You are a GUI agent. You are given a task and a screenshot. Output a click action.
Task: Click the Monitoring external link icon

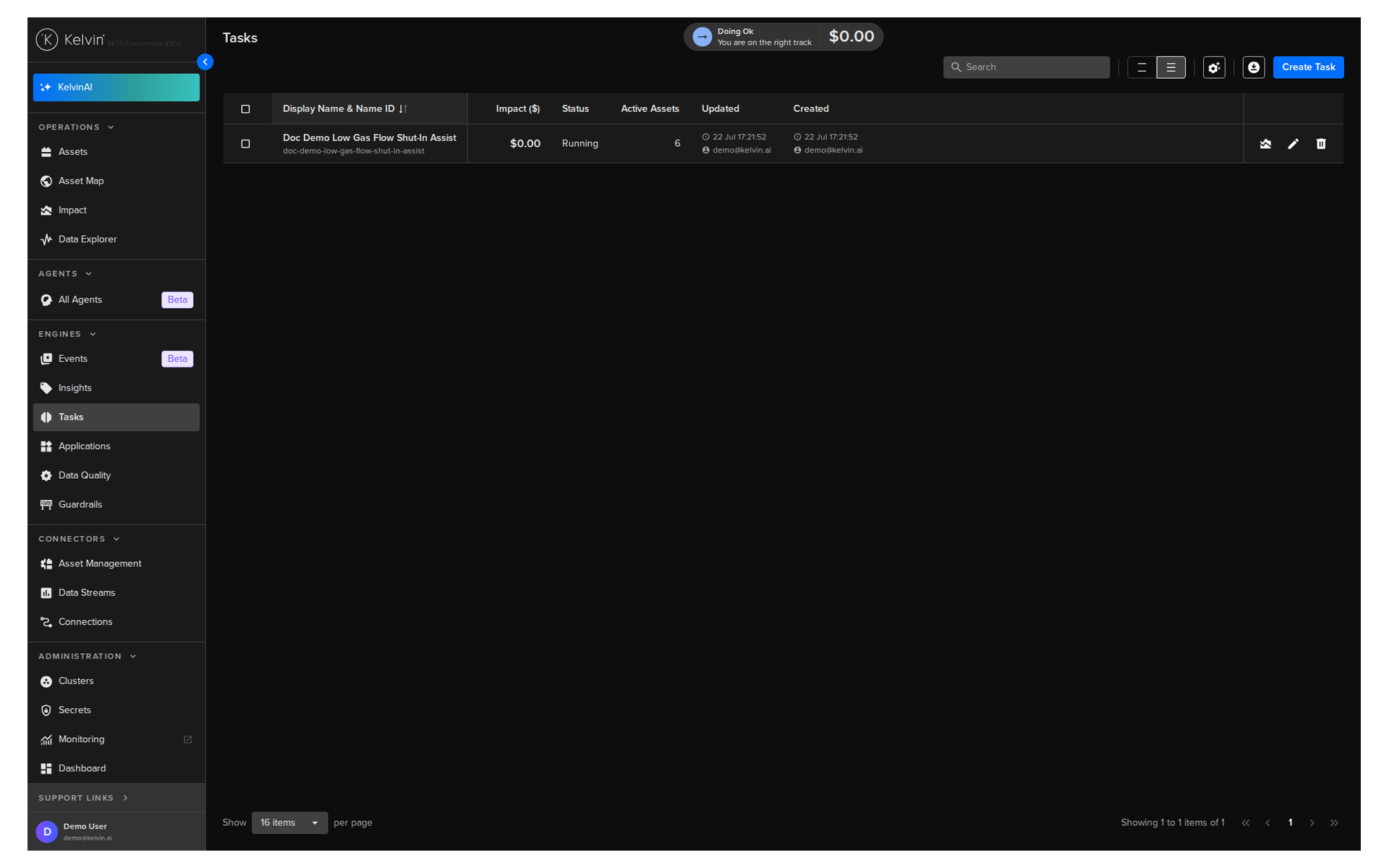coord(188,739)
